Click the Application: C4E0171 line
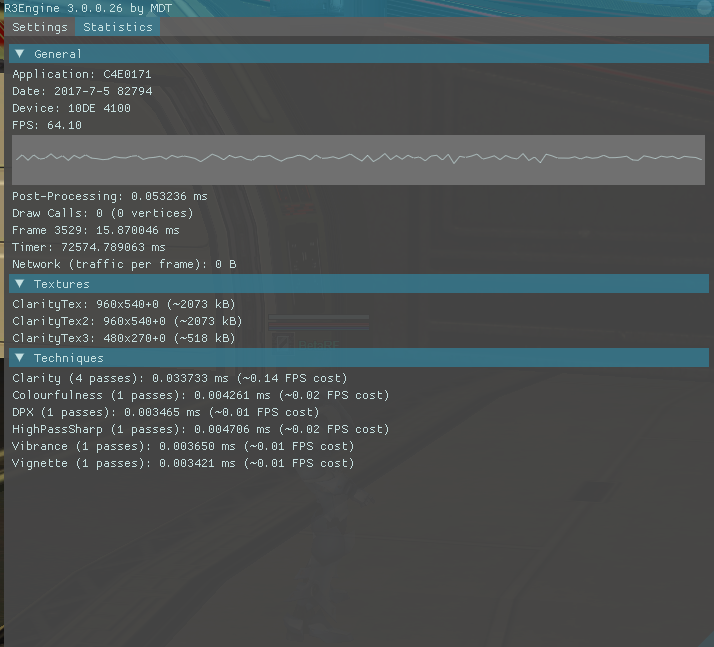 [x=82, y=74]
